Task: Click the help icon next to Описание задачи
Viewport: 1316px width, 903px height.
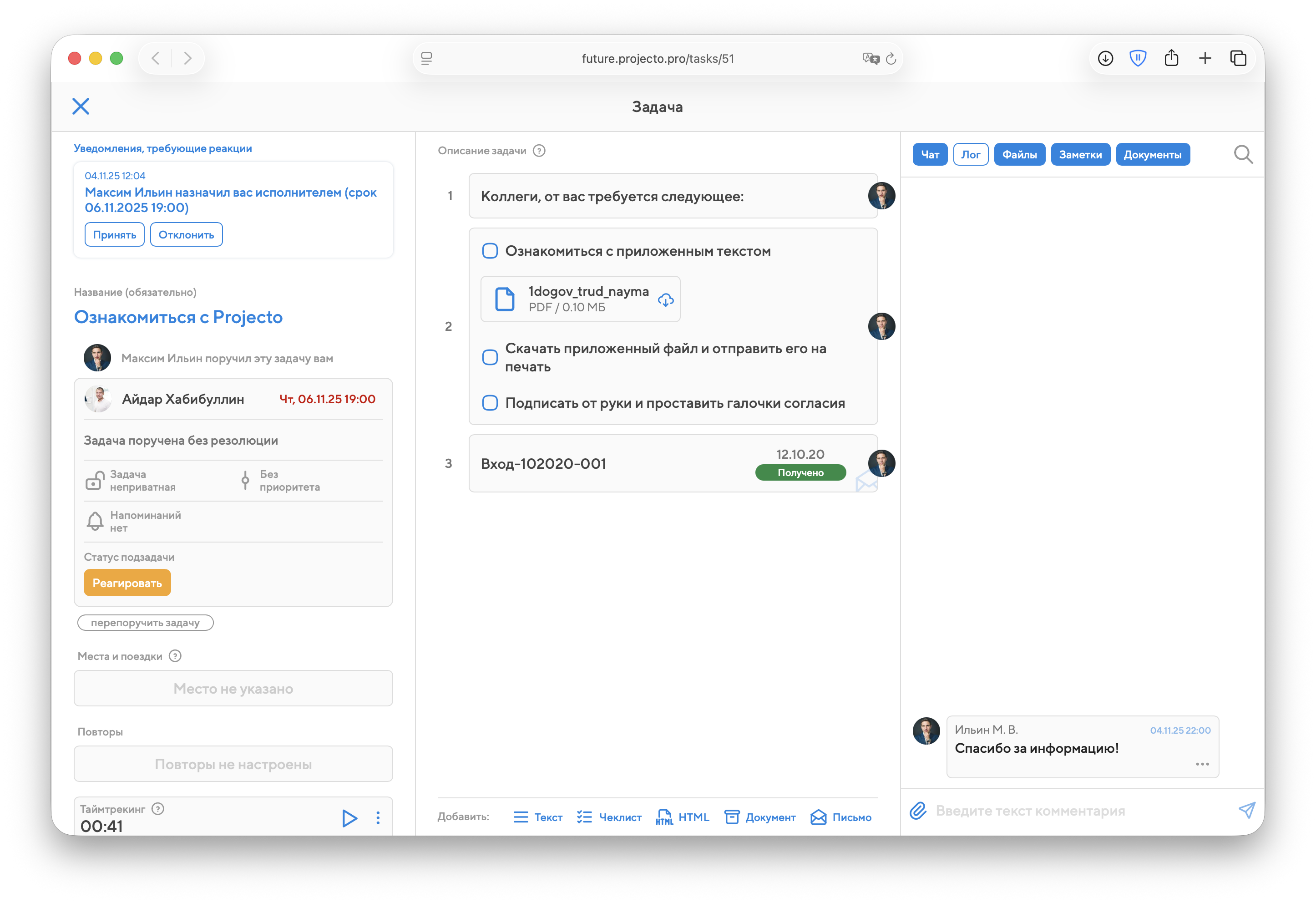Action: (x=539, y=151)
